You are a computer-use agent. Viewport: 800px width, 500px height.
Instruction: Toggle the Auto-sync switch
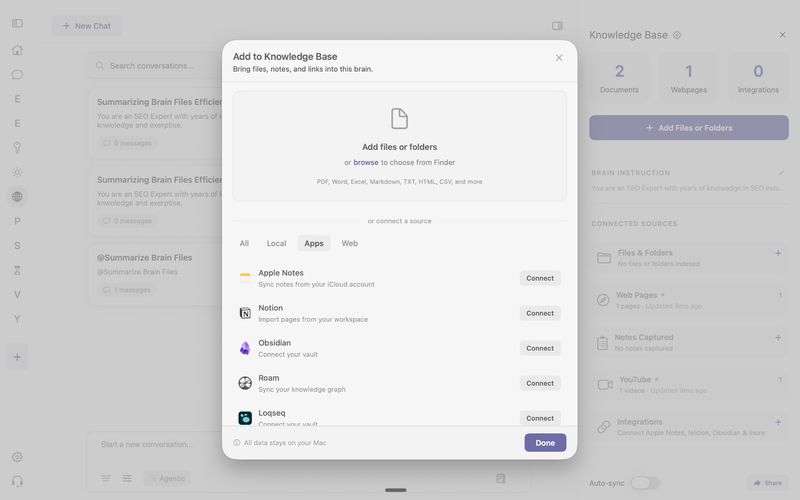(x=644, y=483)
